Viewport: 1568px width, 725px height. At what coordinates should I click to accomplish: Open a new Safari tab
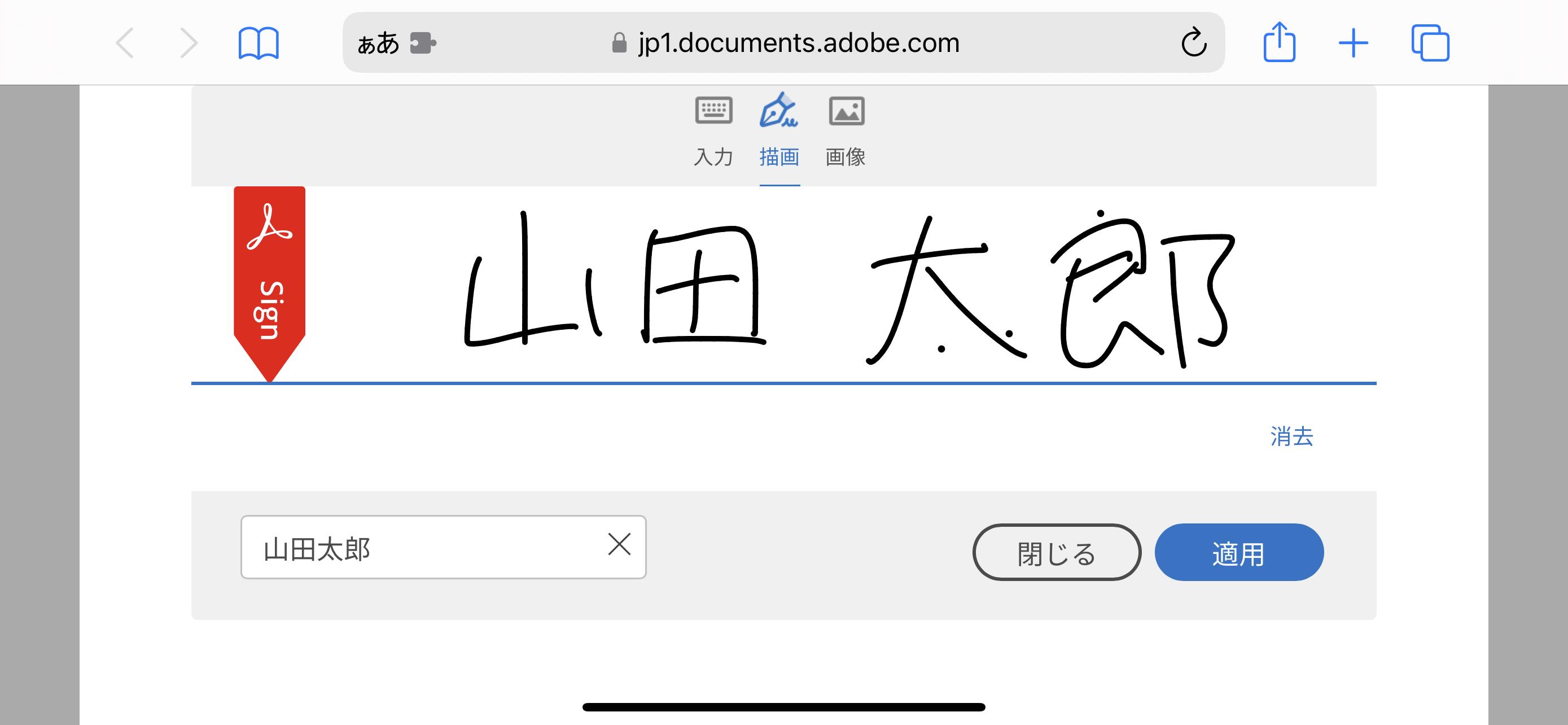coord(1354,42)
